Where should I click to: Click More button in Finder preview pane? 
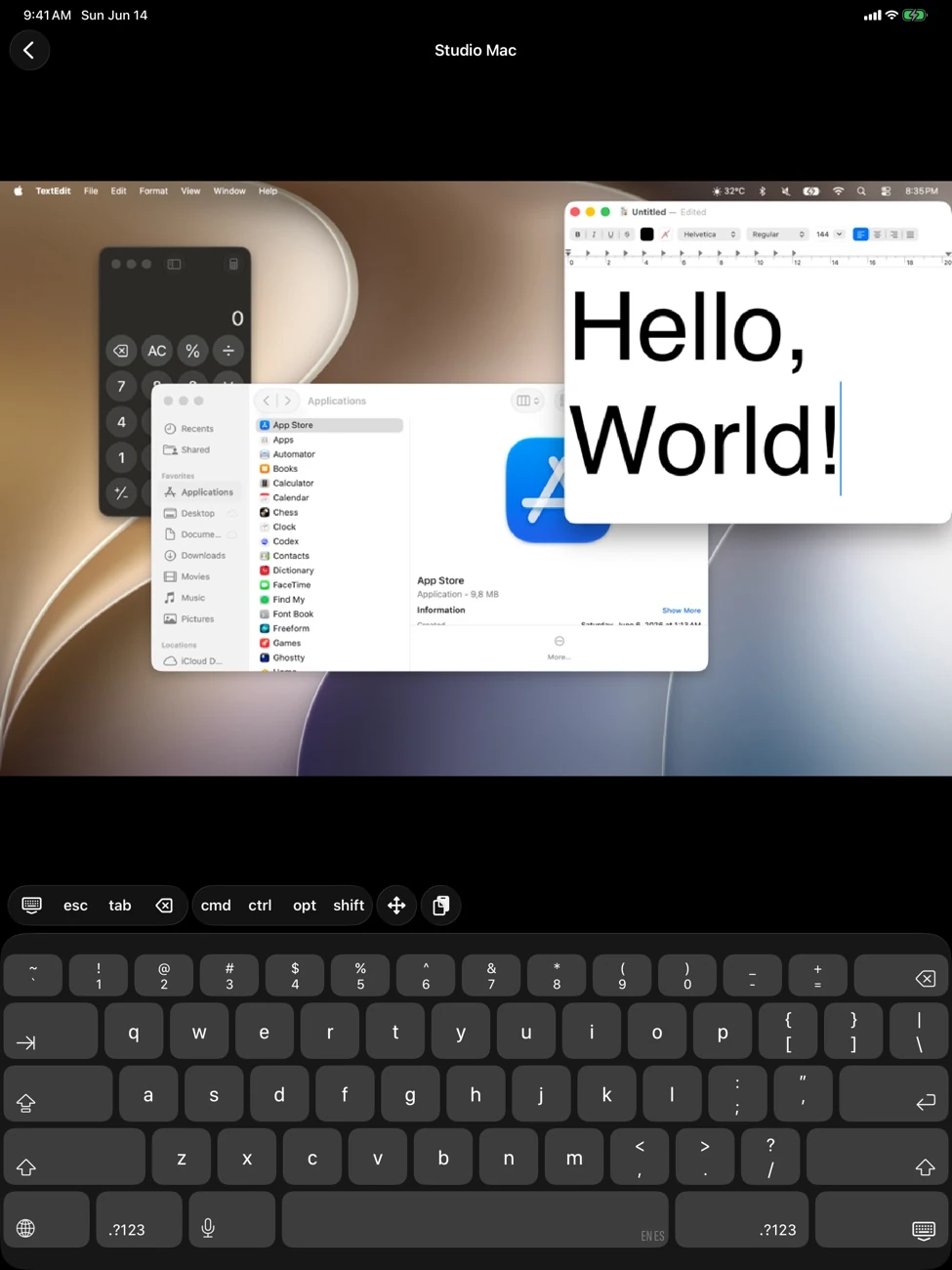coord(559,647)
